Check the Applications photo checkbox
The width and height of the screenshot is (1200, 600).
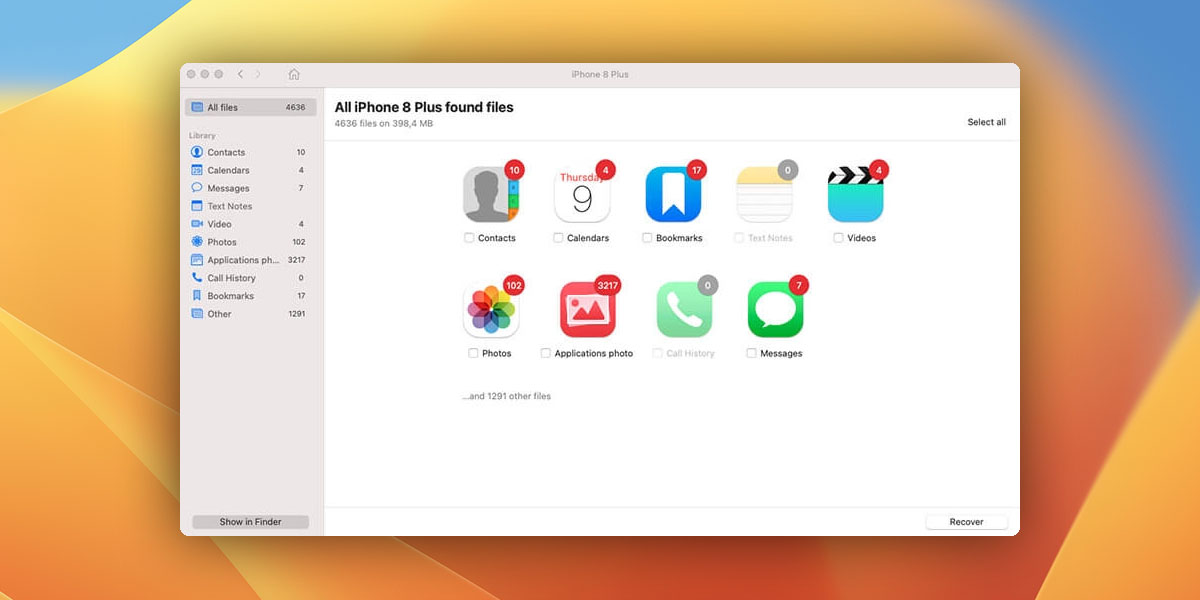click(x=546, y=353)
